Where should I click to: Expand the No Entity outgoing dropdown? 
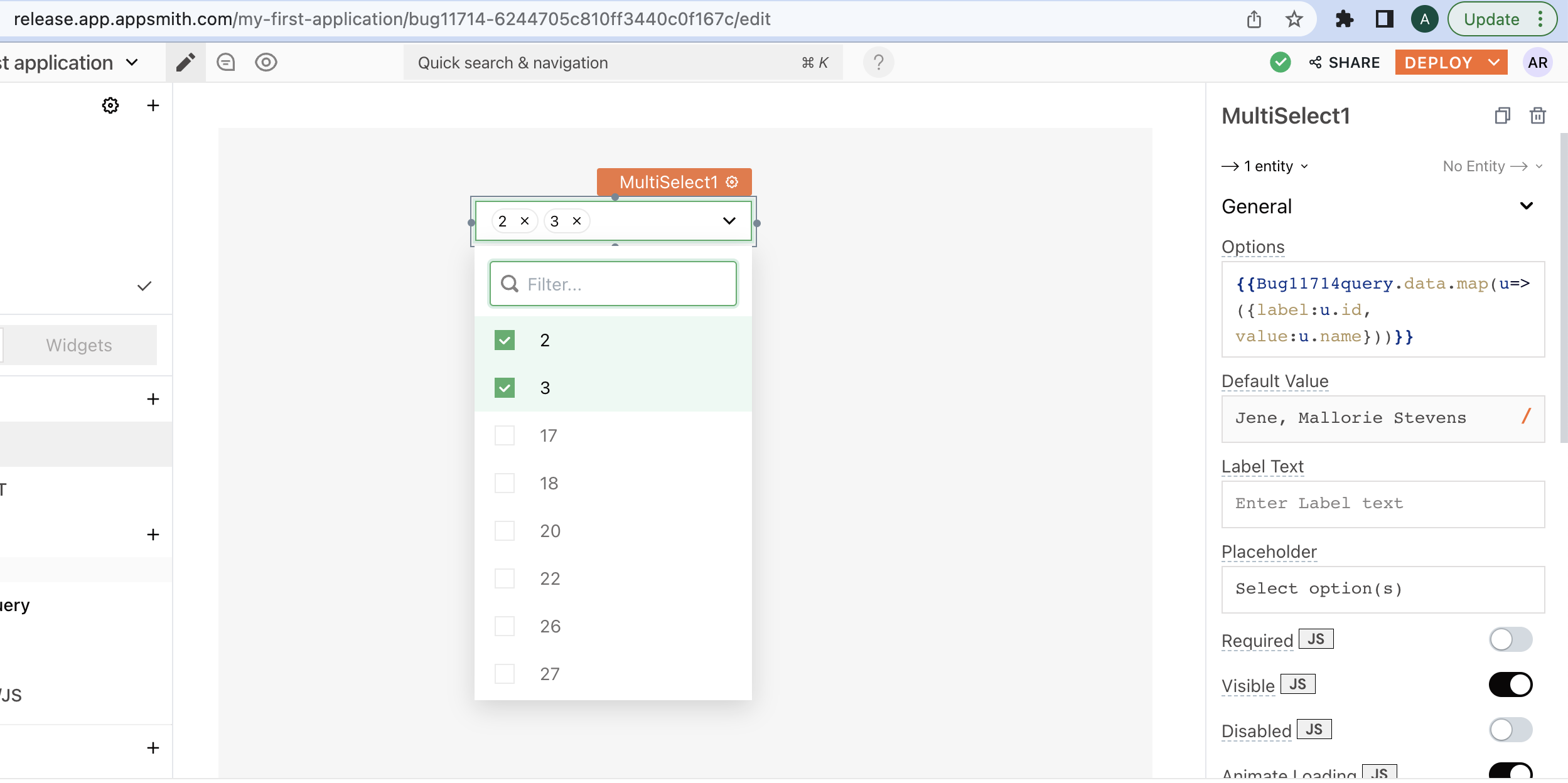(x=1493, y=166)
